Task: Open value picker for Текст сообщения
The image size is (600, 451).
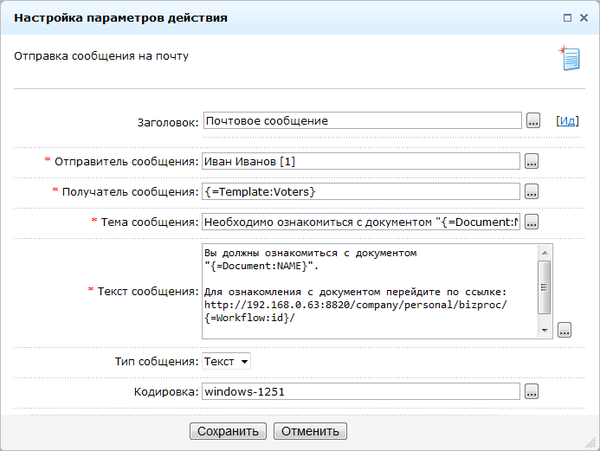Action: (565, 330)
